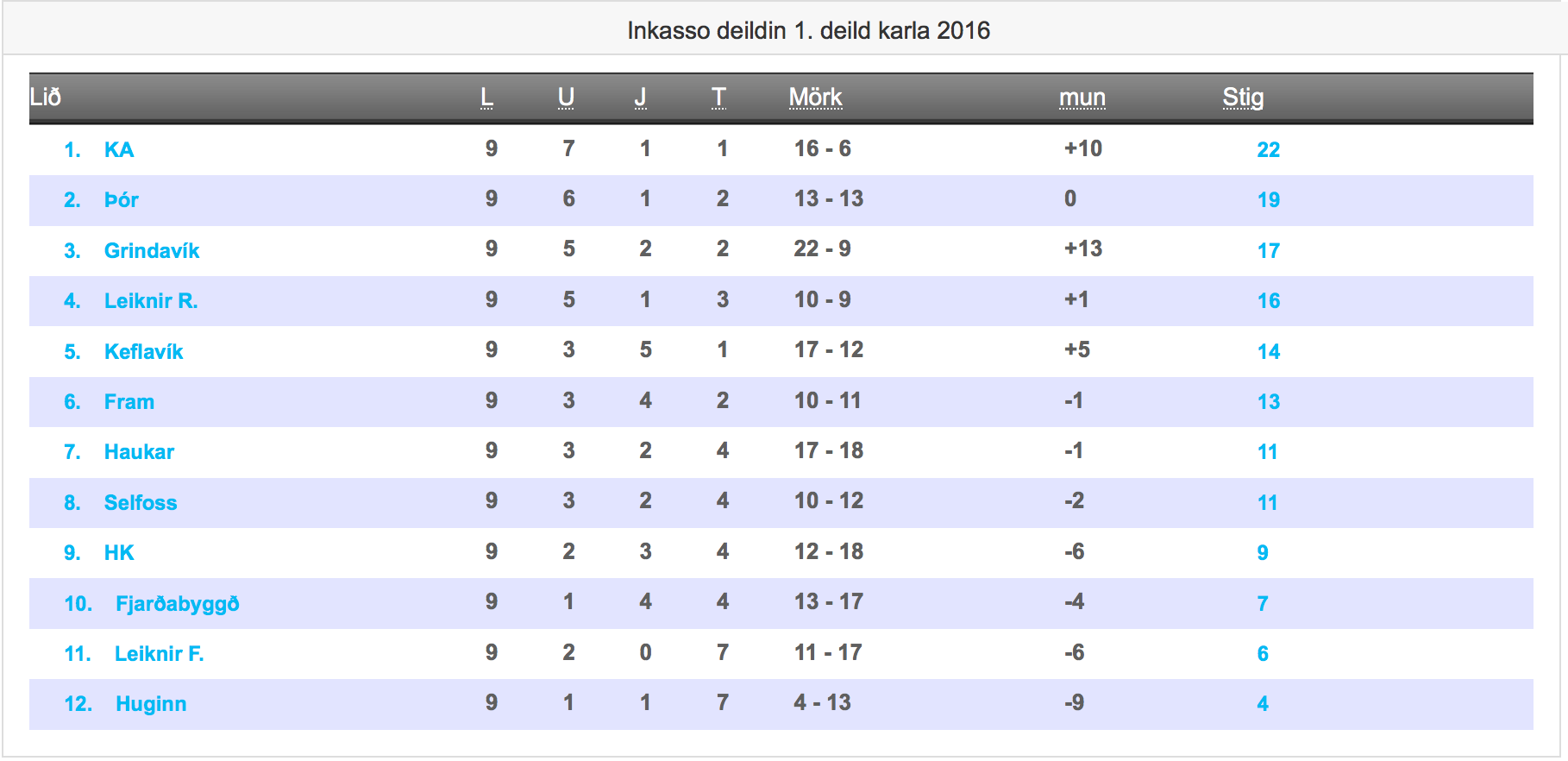The image size is (1568, 761).
Task: Select Grindavík in the standings
Action: 152,251
